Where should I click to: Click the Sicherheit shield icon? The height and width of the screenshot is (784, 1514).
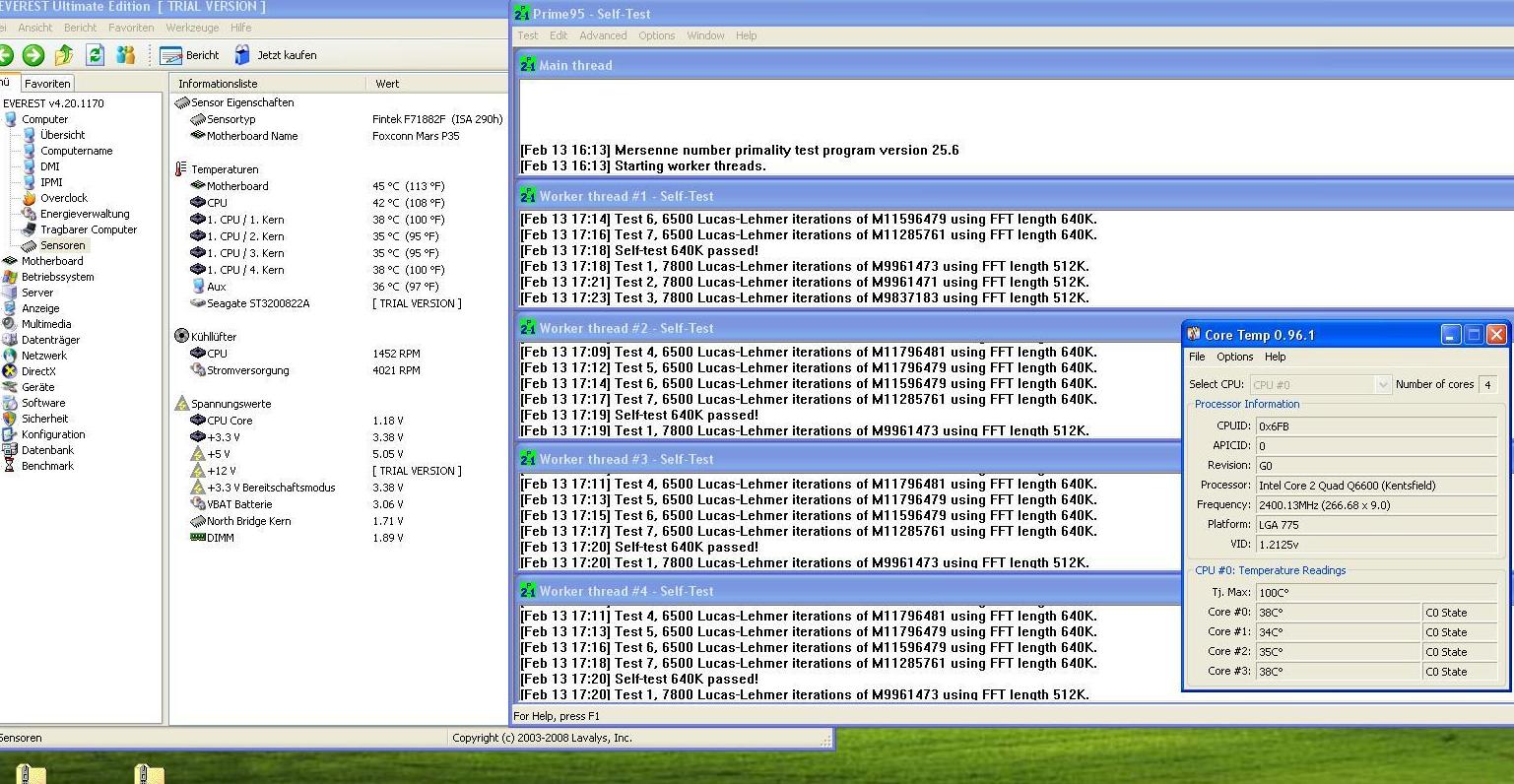pyautogui.click(x=10, y=419)
